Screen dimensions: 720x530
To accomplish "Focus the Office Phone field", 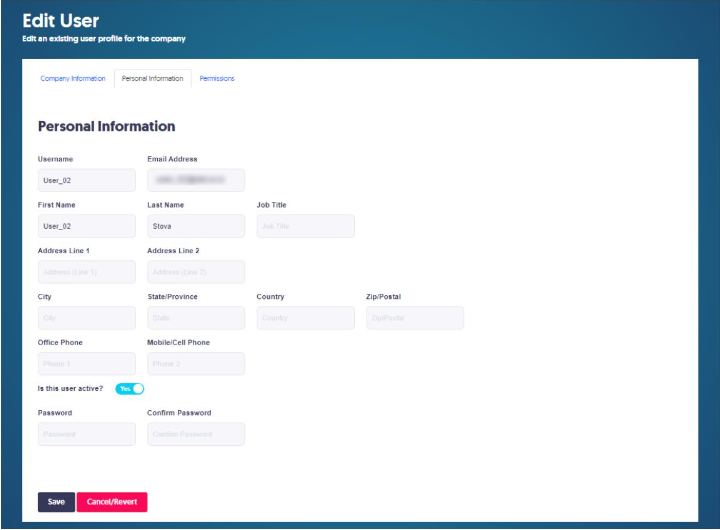I will 87,364.
